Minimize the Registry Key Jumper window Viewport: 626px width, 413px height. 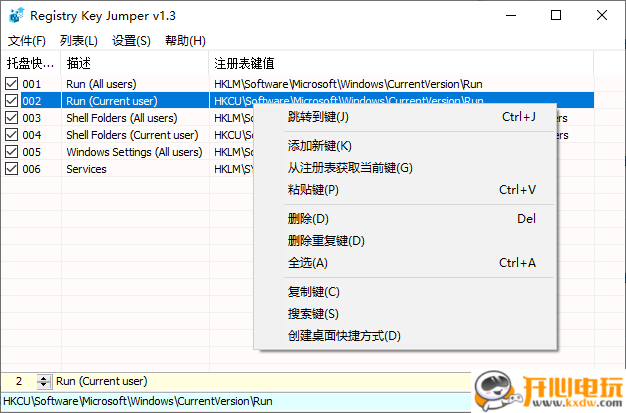511,15
